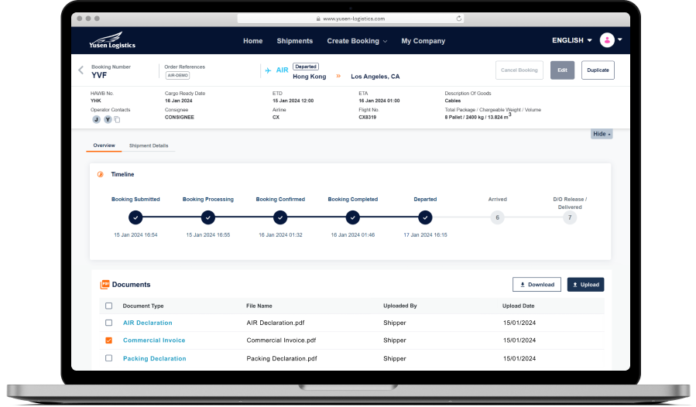Click the back arrow beside Booking Number
696x407 pixels.
[x=81, y=70]
